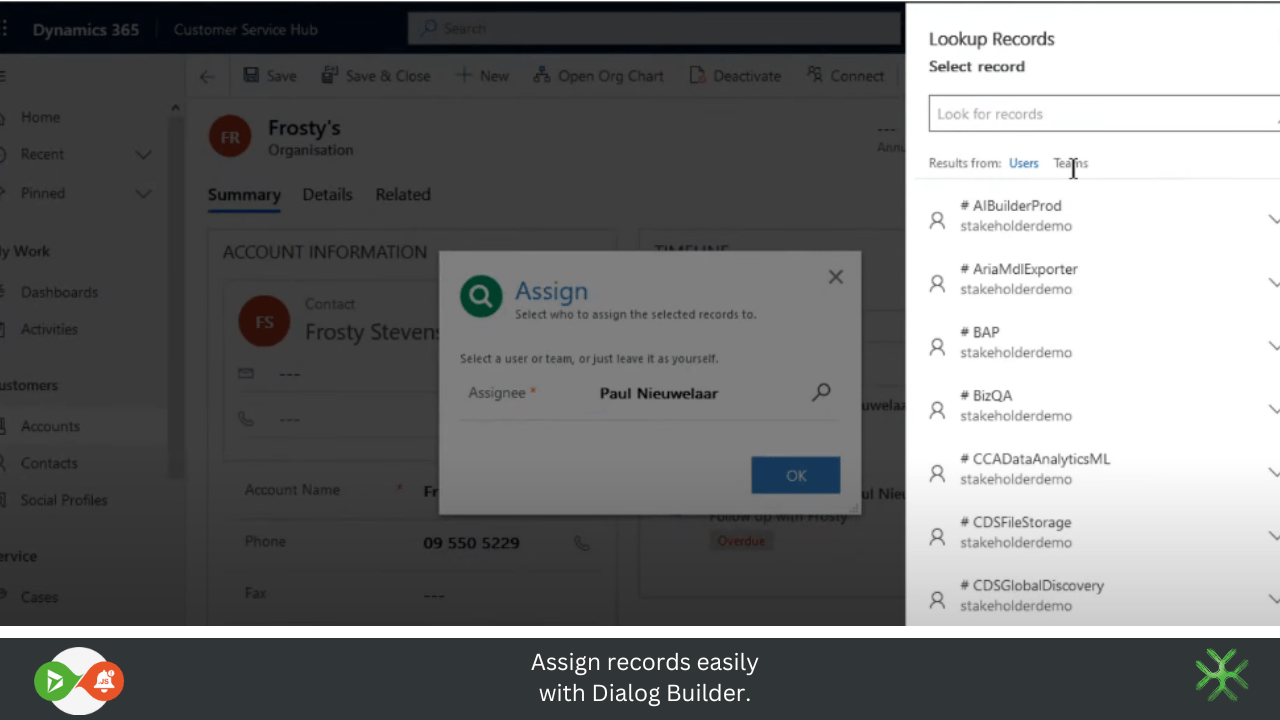Filter lookup results by Teams
Viewport: 1280px width, 720px height.
(x=1070, y=163)
